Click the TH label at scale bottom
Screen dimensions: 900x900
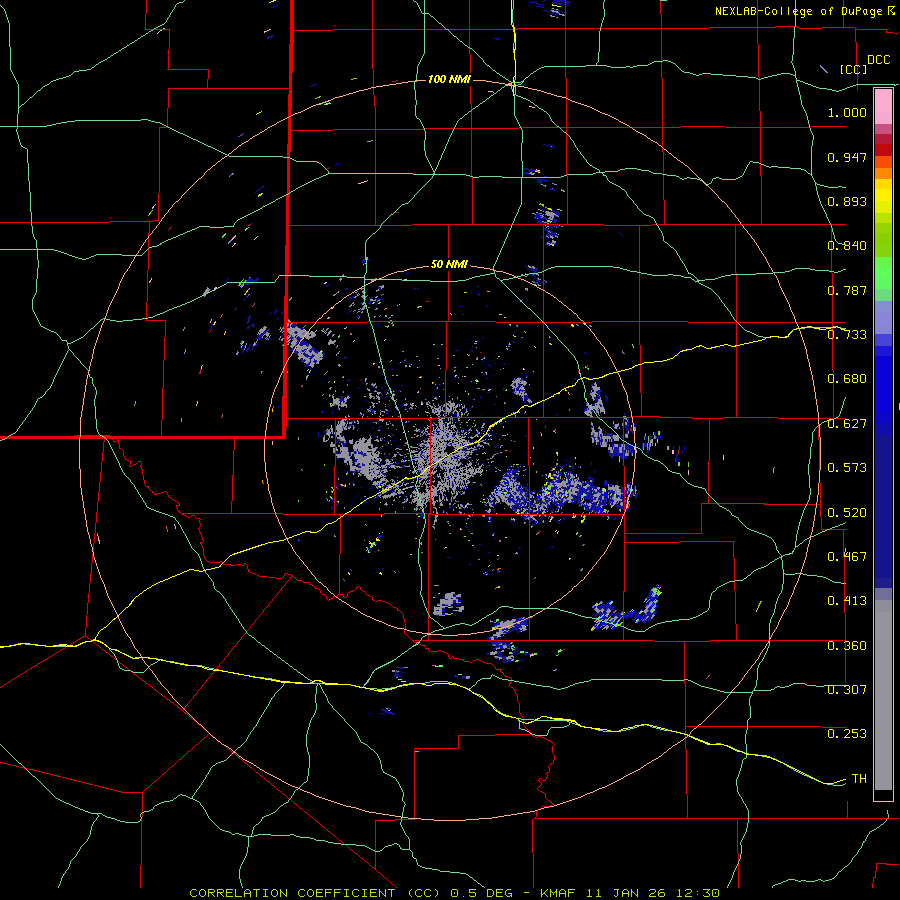click(x=859, y=779)
